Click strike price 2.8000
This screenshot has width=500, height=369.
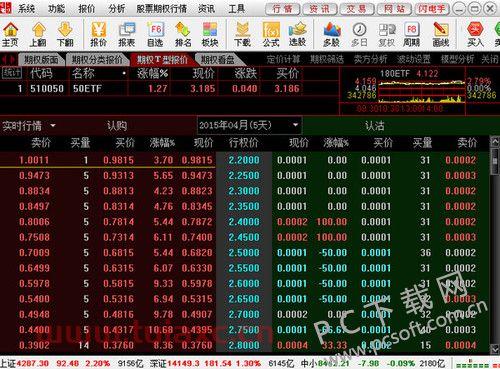pos(244,345)
